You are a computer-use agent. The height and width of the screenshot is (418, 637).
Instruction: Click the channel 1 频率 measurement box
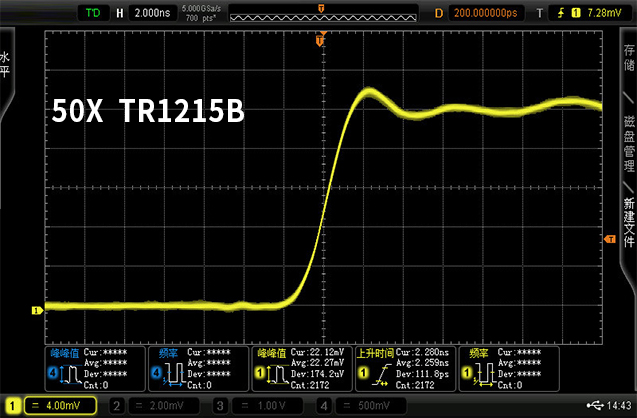pyautogui.click(x=509, y=369)
